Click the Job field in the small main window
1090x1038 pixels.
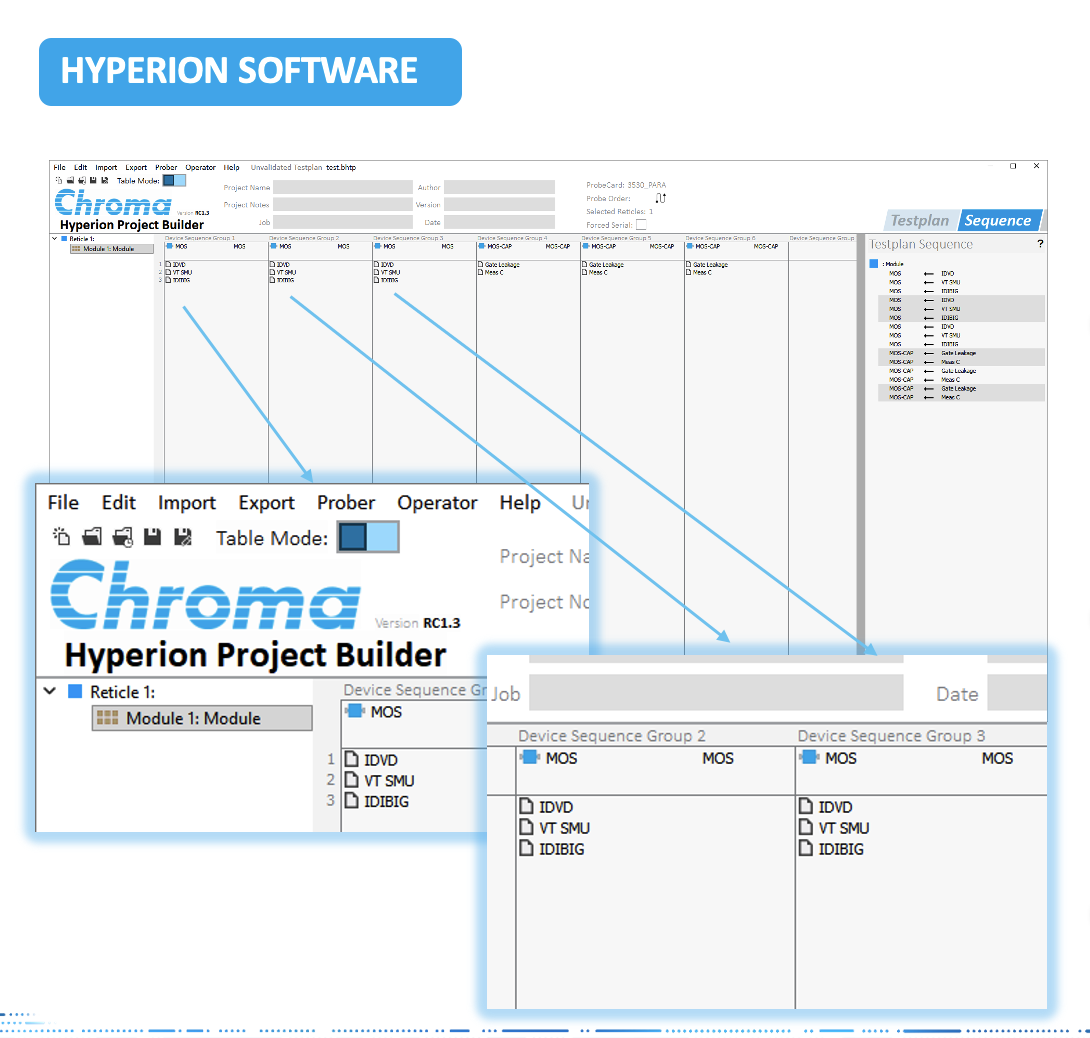point(343,222)
